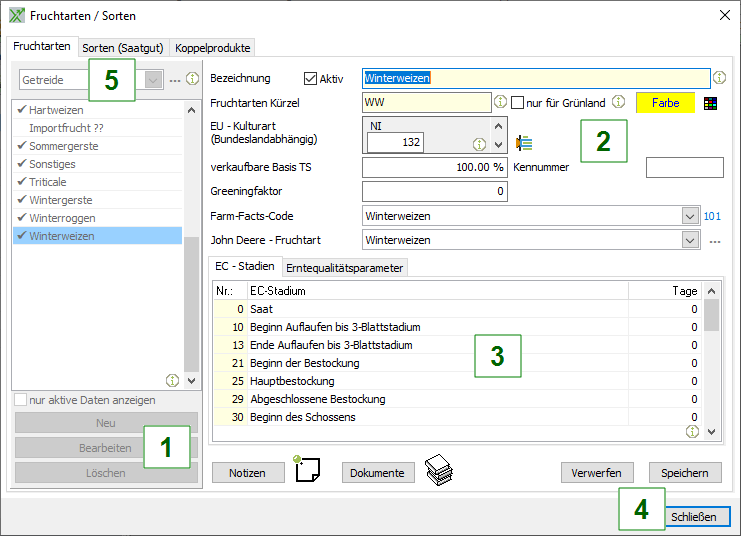Expand the Farm-Facts-Code dropdown
741x536 pixels.
(689, 215)
